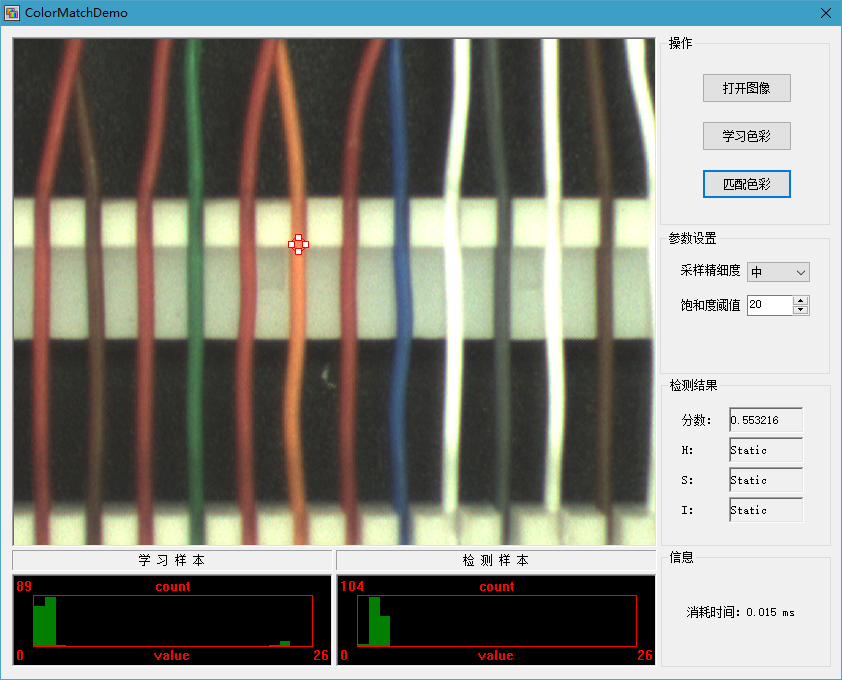Select the 分数 result field
This screenshot has width=842, height=680.
[x=765, y=420]
